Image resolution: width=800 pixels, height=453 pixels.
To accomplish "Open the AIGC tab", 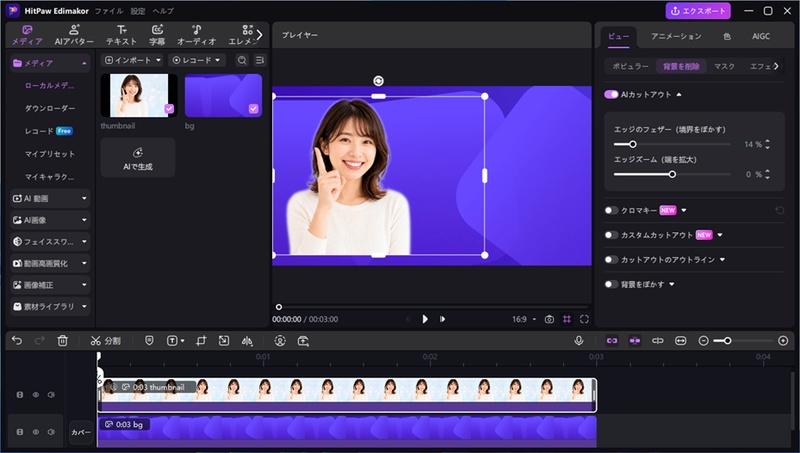I will [761, 36].
